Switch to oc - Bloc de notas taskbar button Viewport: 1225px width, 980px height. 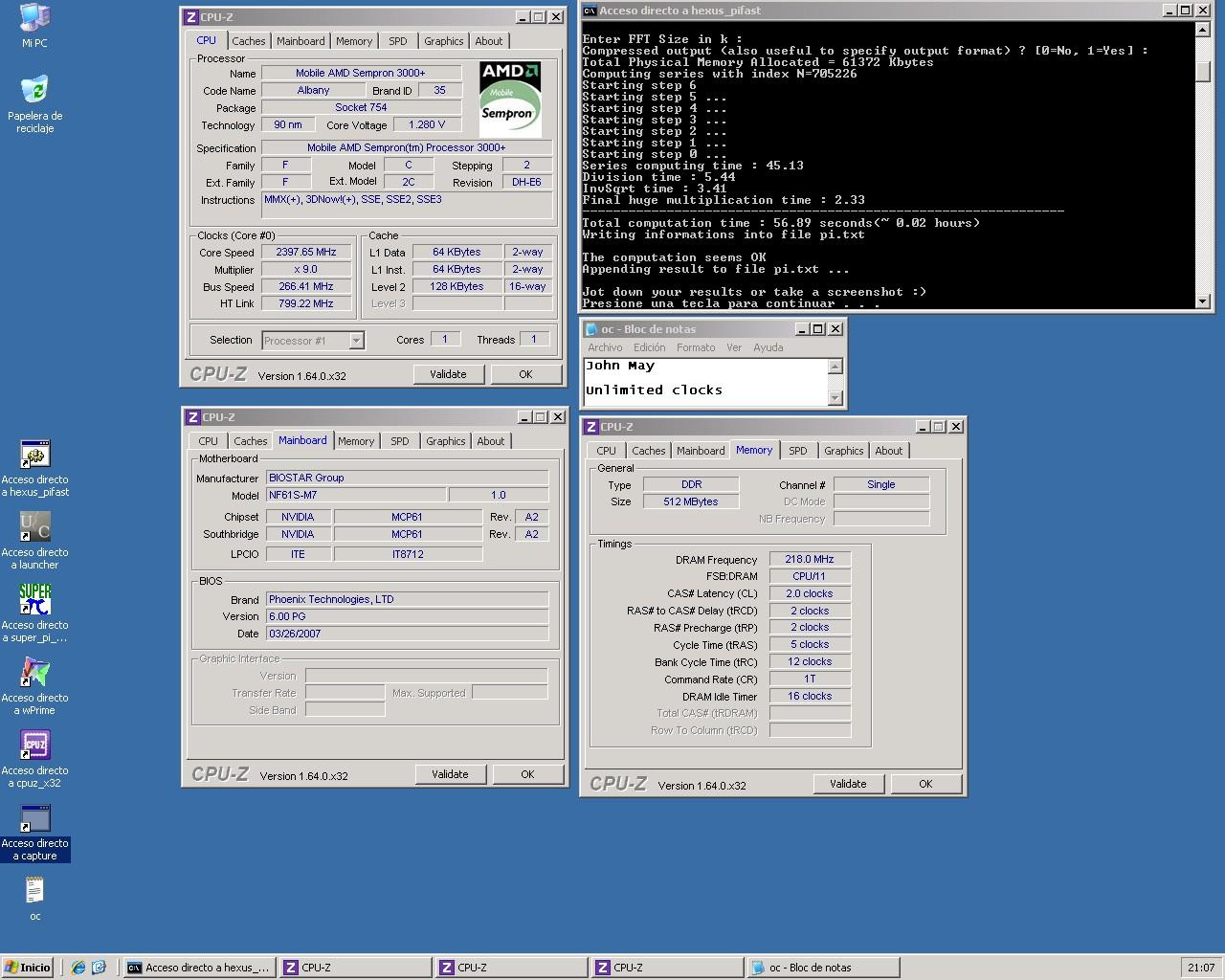[823, 968]
